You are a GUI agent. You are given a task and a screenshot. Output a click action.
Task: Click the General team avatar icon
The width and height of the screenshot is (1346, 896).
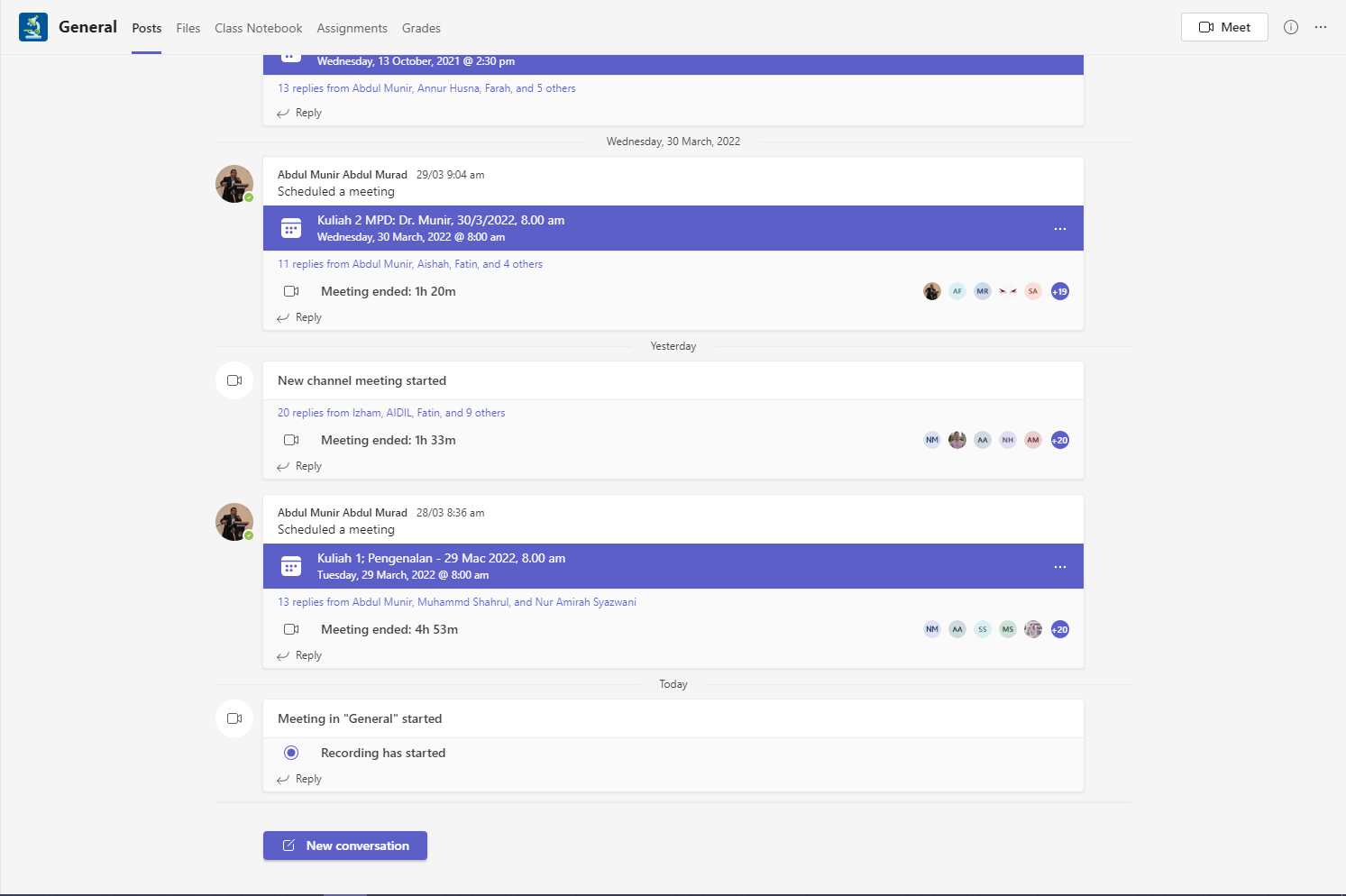point(33,27)
